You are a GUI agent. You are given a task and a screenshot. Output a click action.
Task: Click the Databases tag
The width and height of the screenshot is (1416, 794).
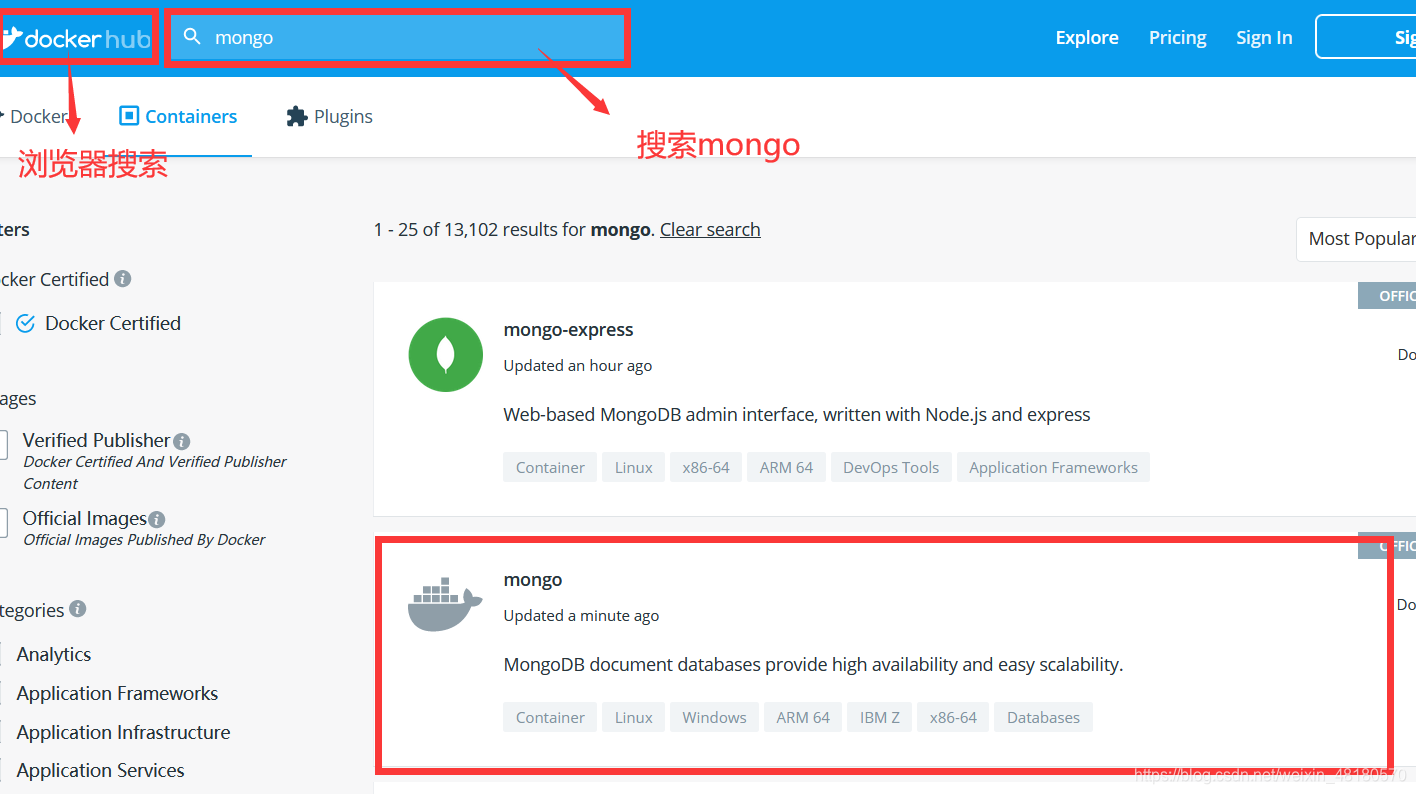tap(1043, 717)
